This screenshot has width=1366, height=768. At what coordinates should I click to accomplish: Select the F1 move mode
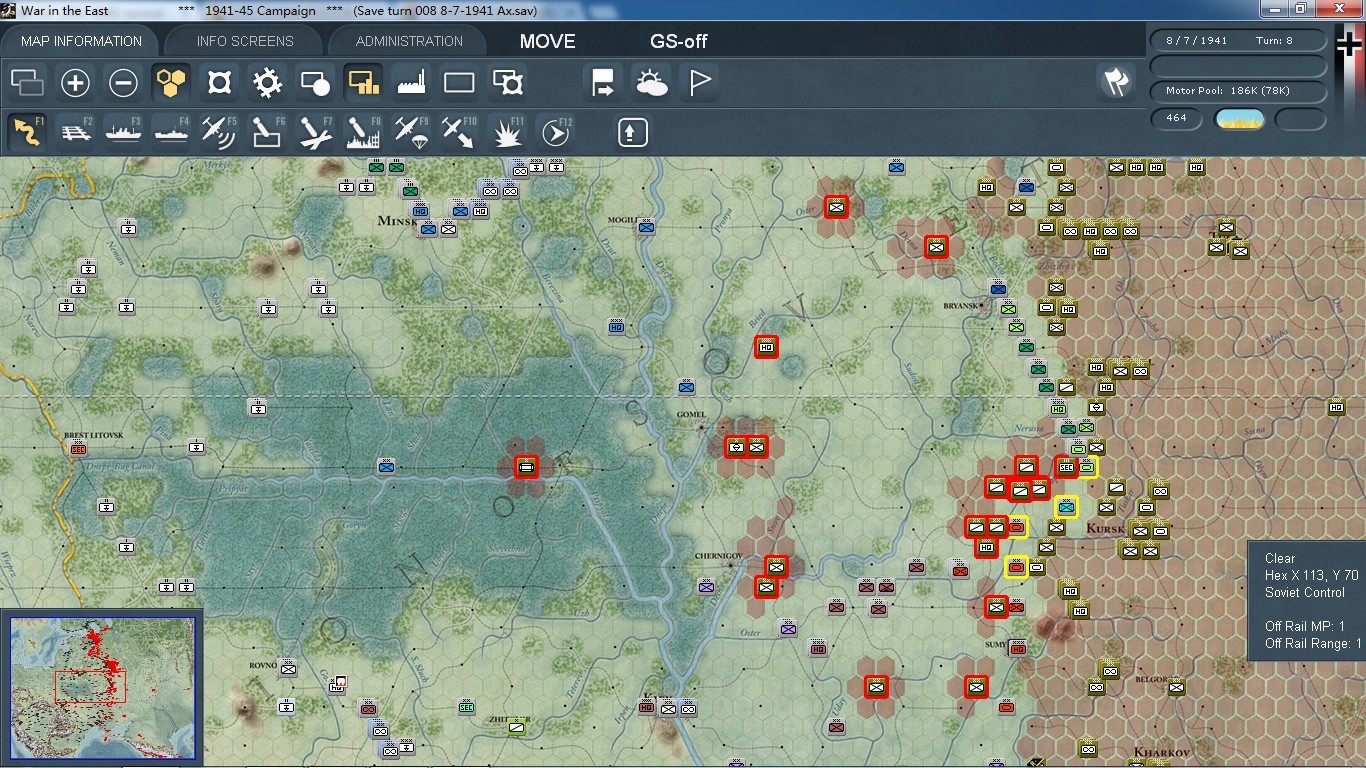pos(27,132)
